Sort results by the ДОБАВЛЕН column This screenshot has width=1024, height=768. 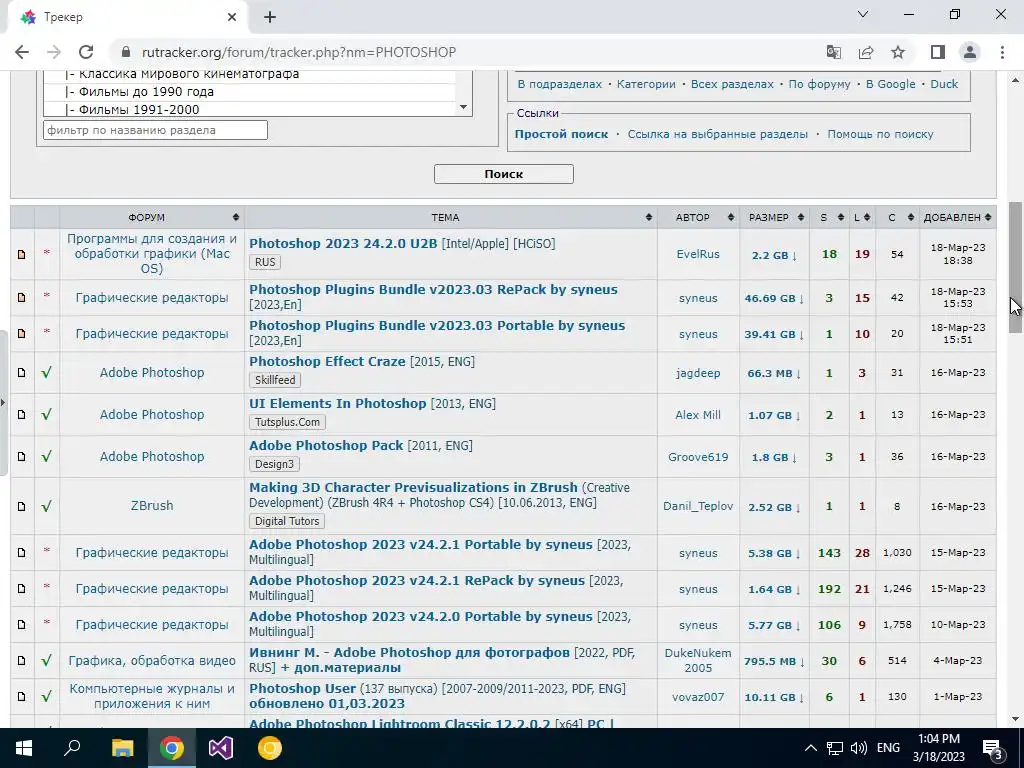click(957, 217)
